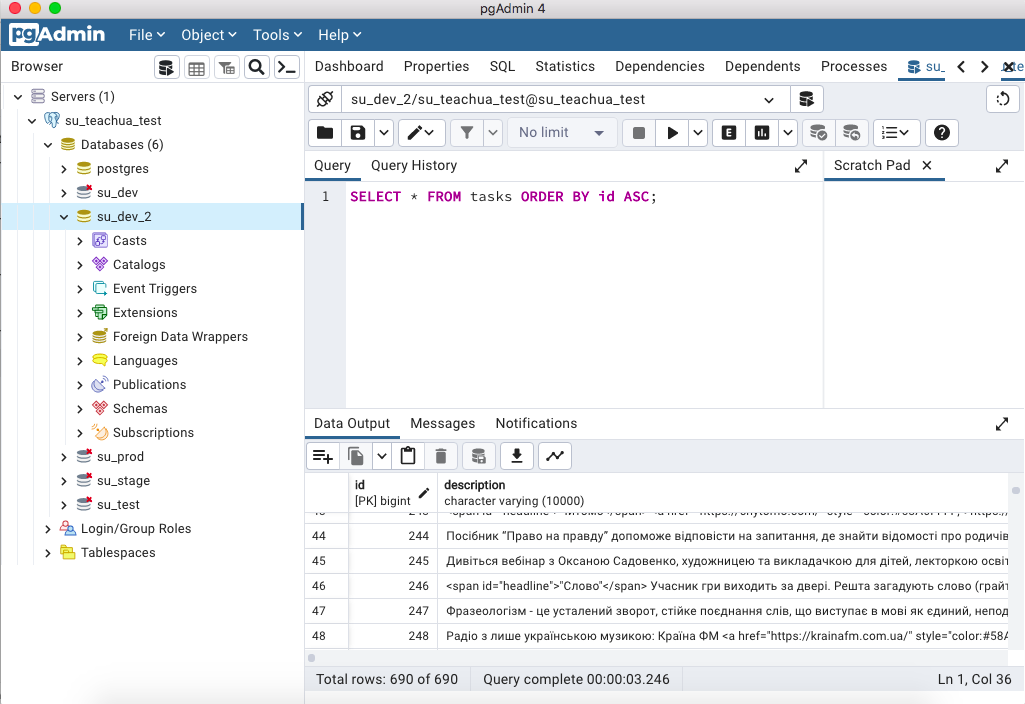
Task: Maximize the Scratch Pad panel
Action: (1001, 166)
